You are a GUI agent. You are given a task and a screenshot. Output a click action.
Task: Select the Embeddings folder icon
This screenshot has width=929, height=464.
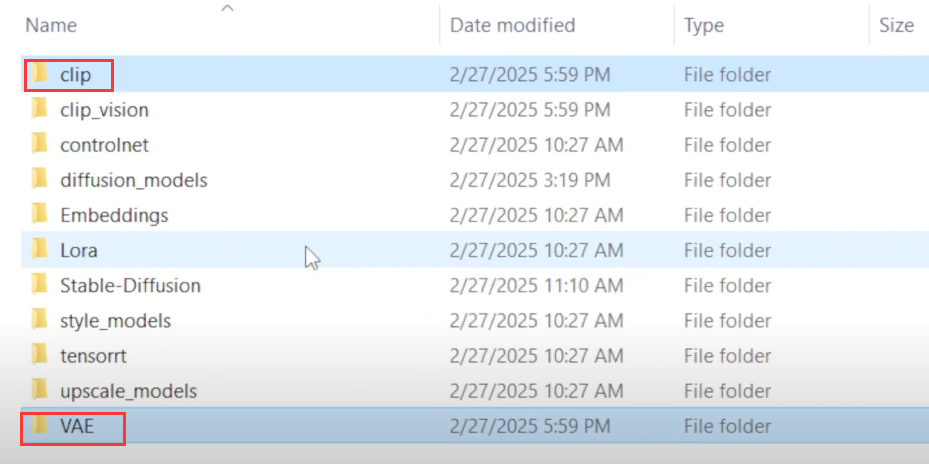click(x=39, y=215)
